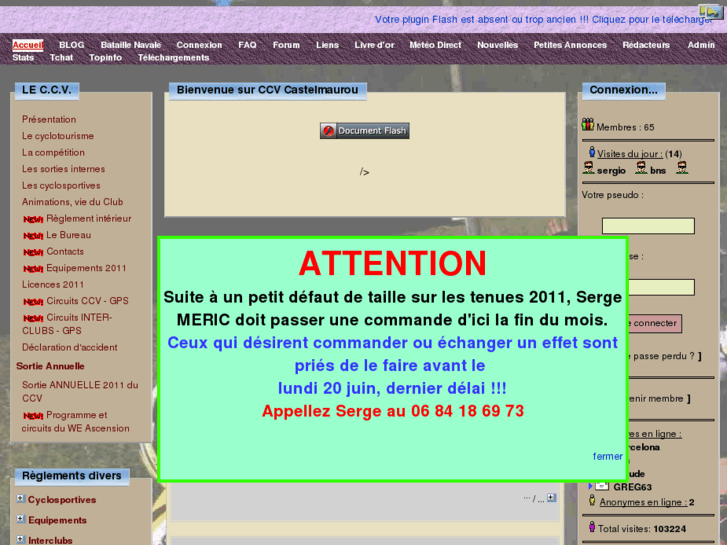Open the Rédacteurs menu item
This screenshot has width=727, height=545.
[646, 45]
